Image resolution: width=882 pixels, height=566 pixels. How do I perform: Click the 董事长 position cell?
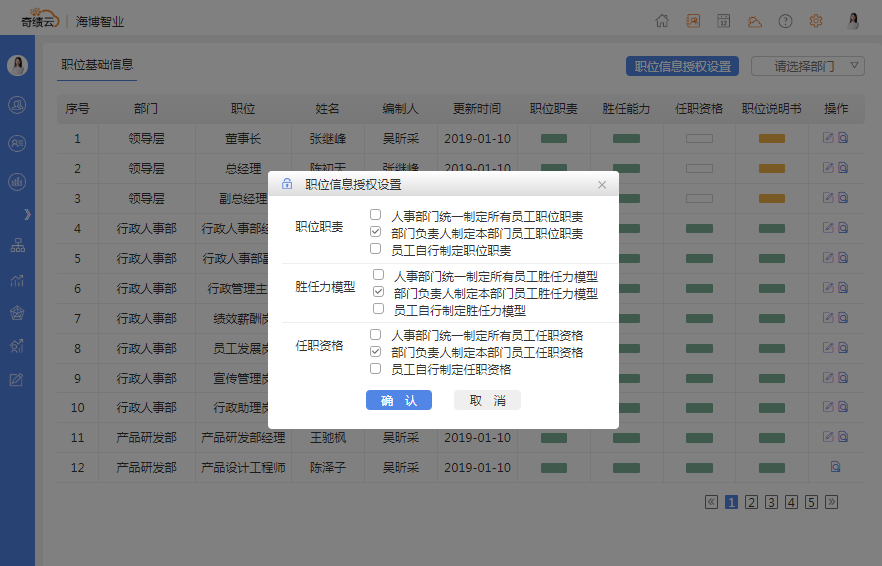click(243, 138)
